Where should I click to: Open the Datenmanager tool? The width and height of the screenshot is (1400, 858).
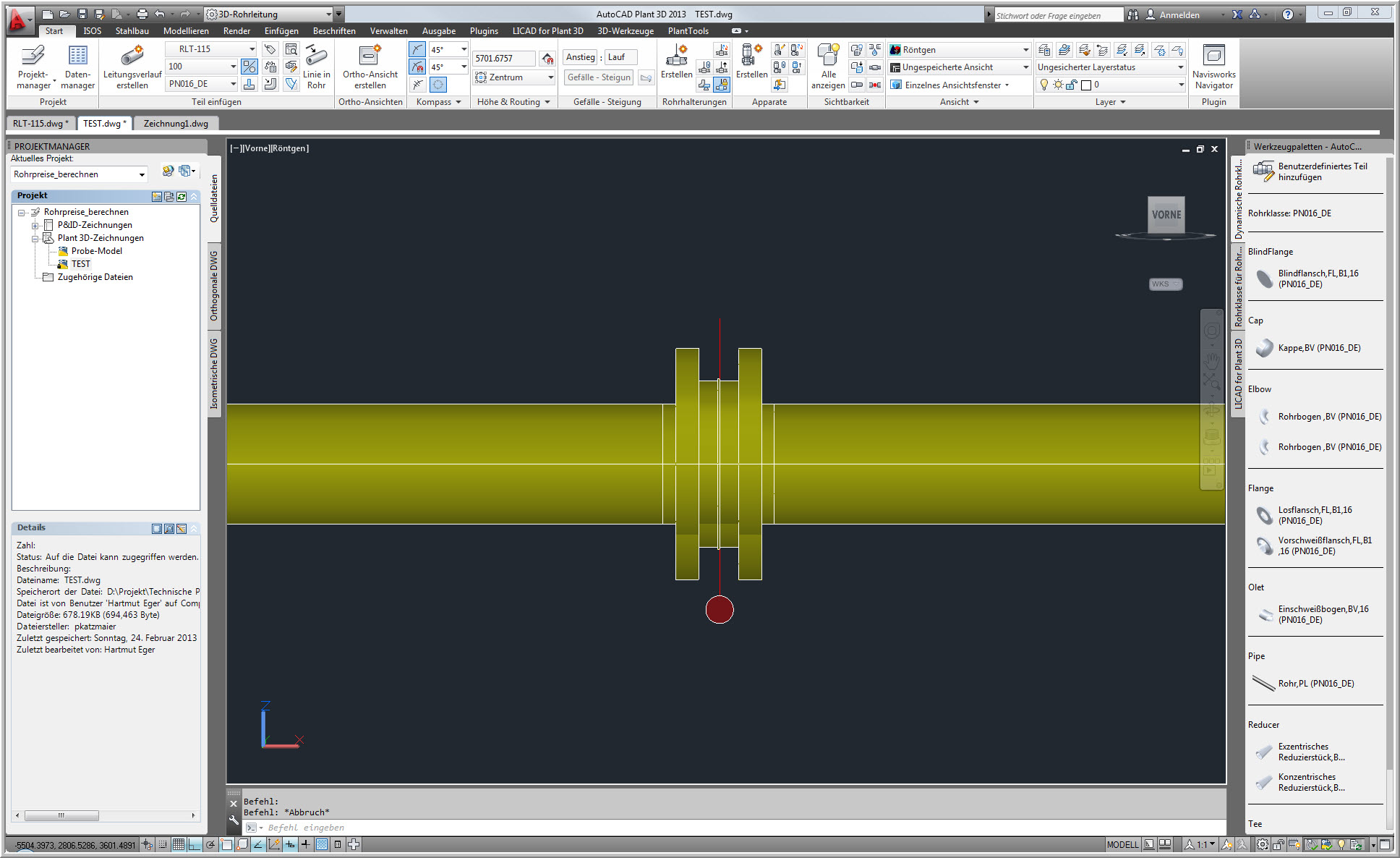coord(78,67)
